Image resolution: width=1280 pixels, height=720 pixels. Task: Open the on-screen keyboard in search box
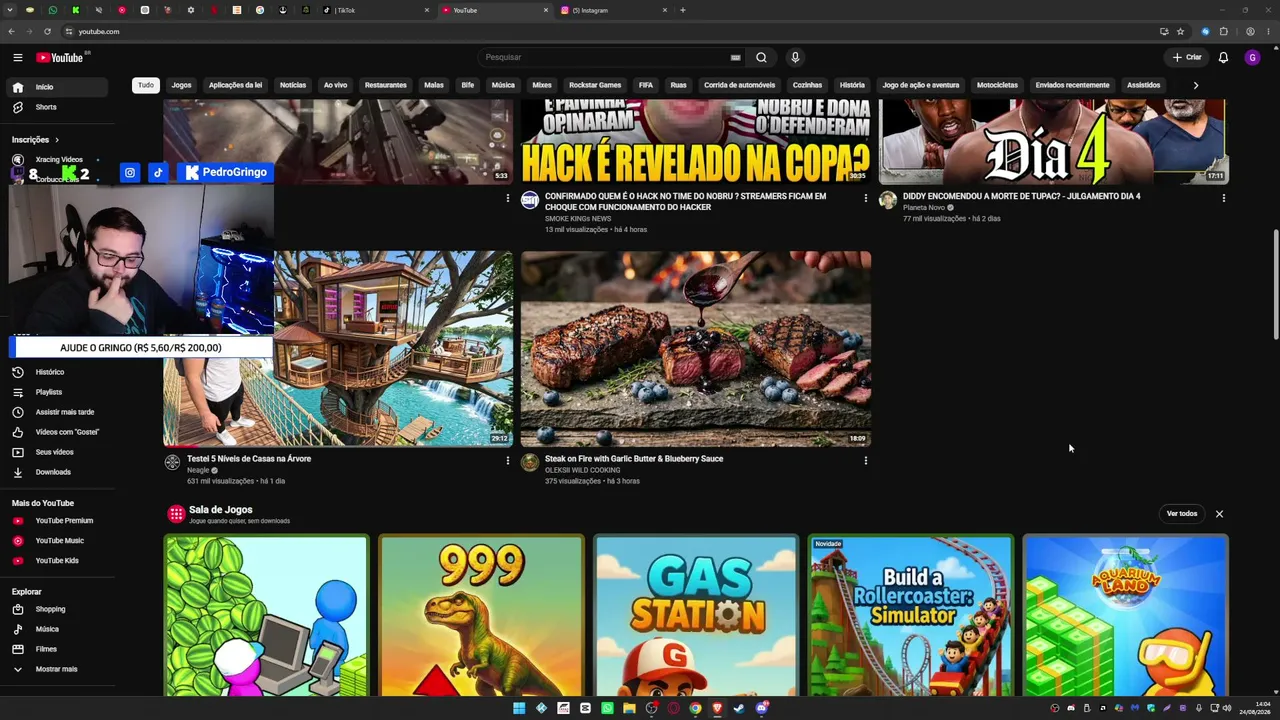pyautogui.click(x=736, y=57)
